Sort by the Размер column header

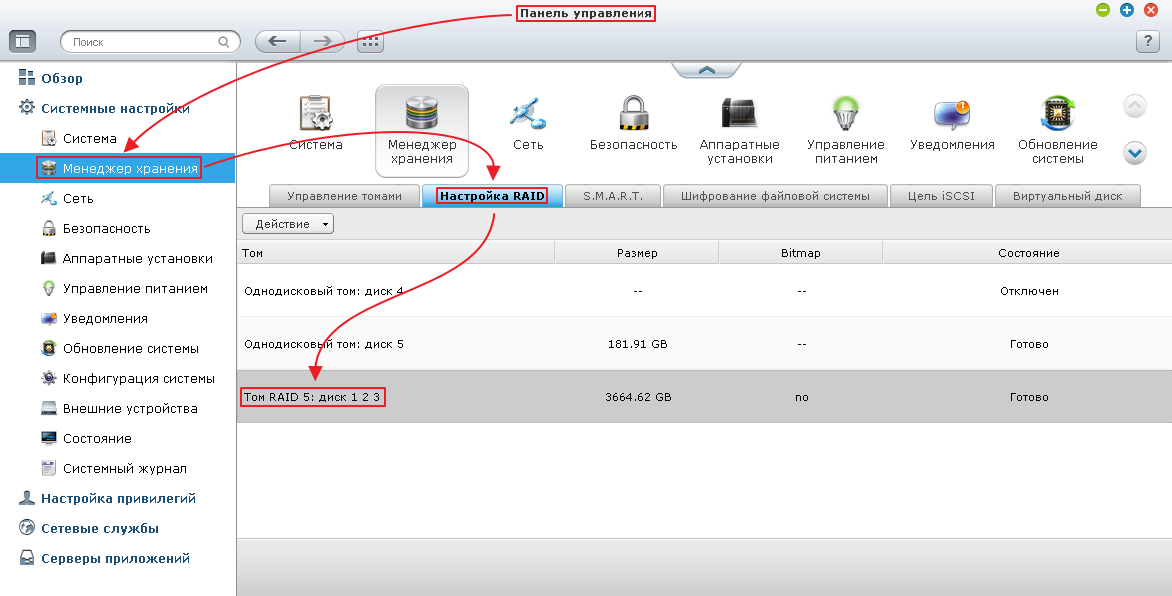point(637,253)
